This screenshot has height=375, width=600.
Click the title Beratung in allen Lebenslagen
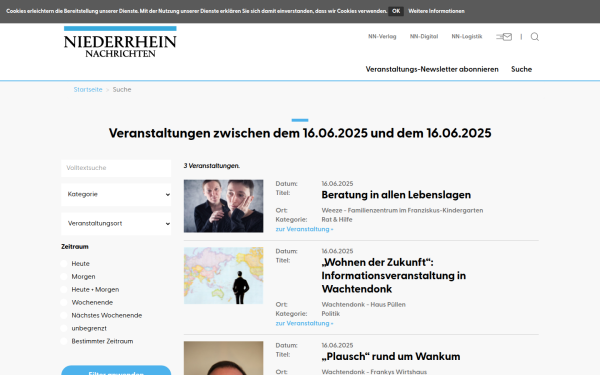(x=396, y=195)
